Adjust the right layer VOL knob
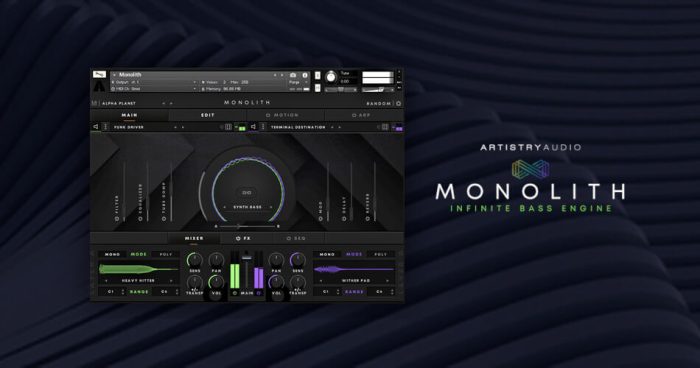Screen dimensions: 700x368 (x=276, y=282)
